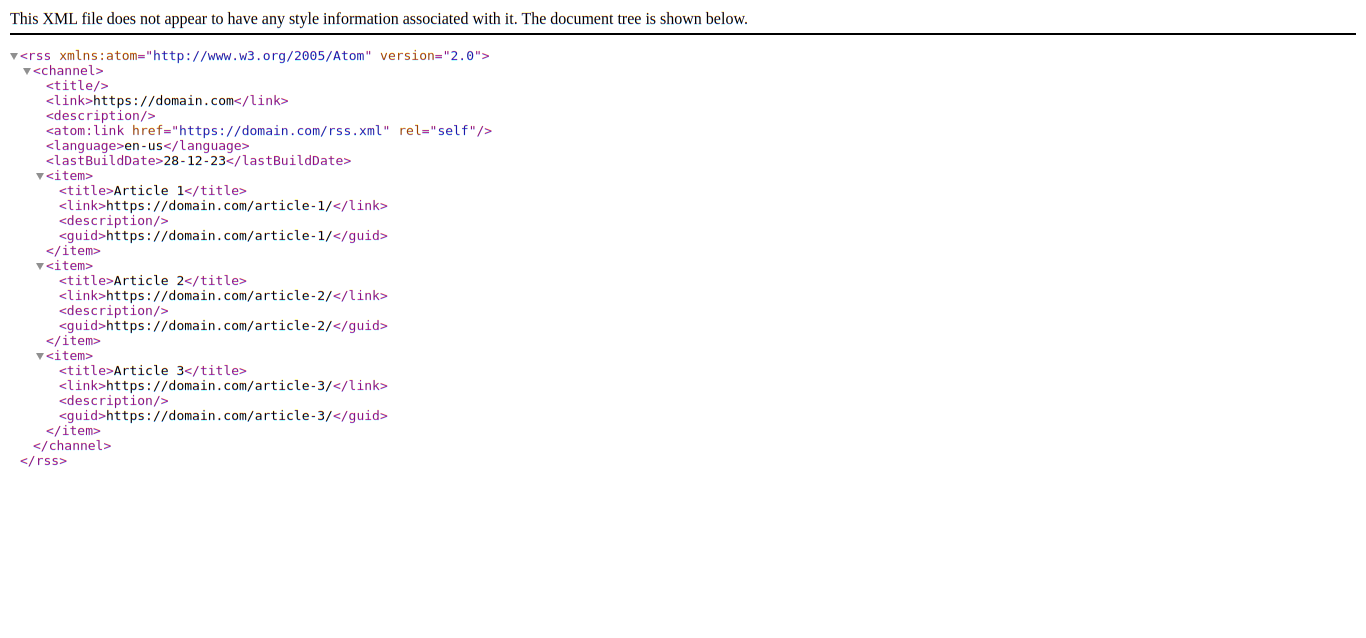Click the channel link https://domain.com text
Screen dimensions: 1366x638
pyautogui.click(x=163, y=101)
